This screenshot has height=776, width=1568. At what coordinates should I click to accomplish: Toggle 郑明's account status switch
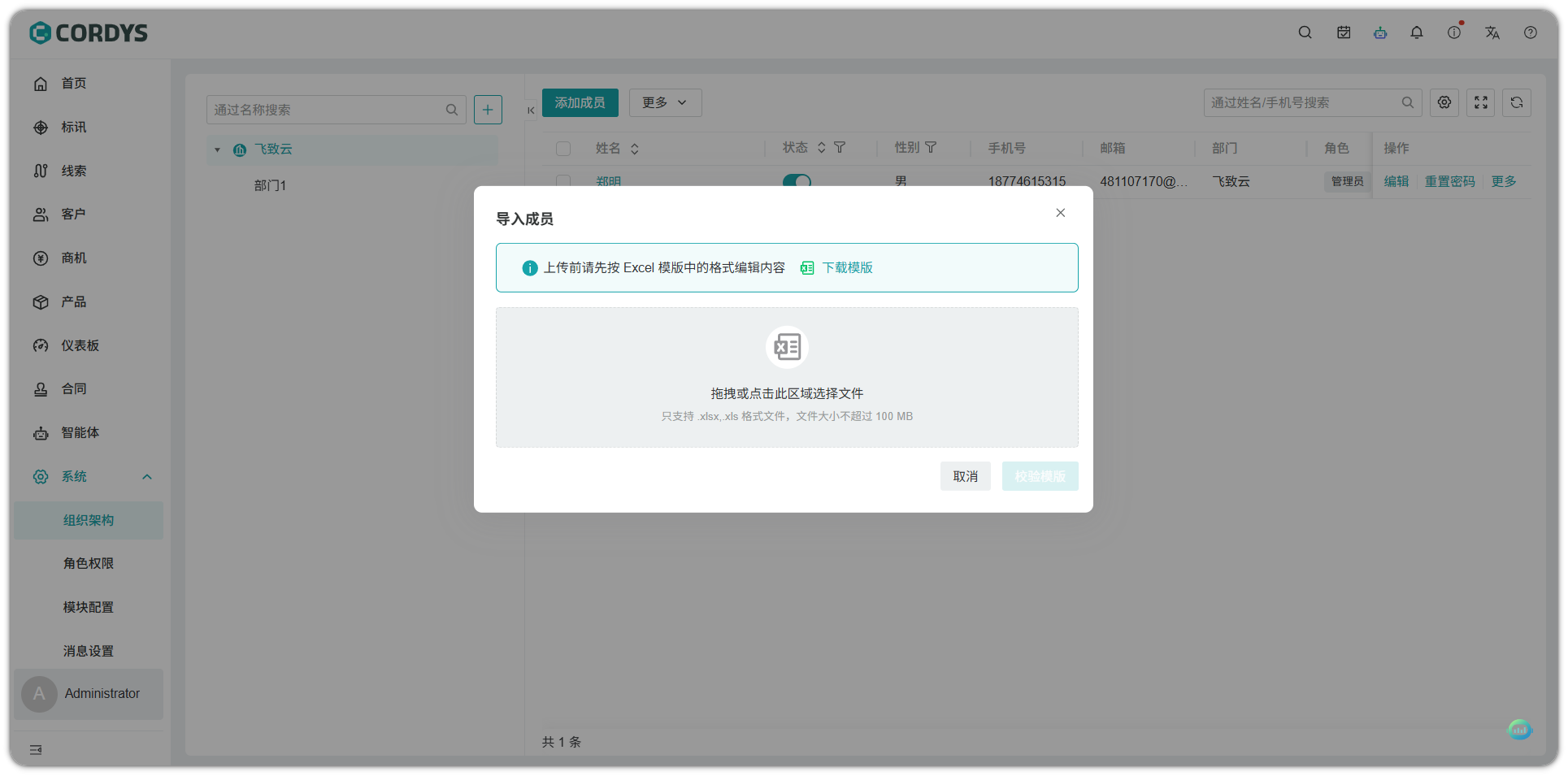[797, 181]
